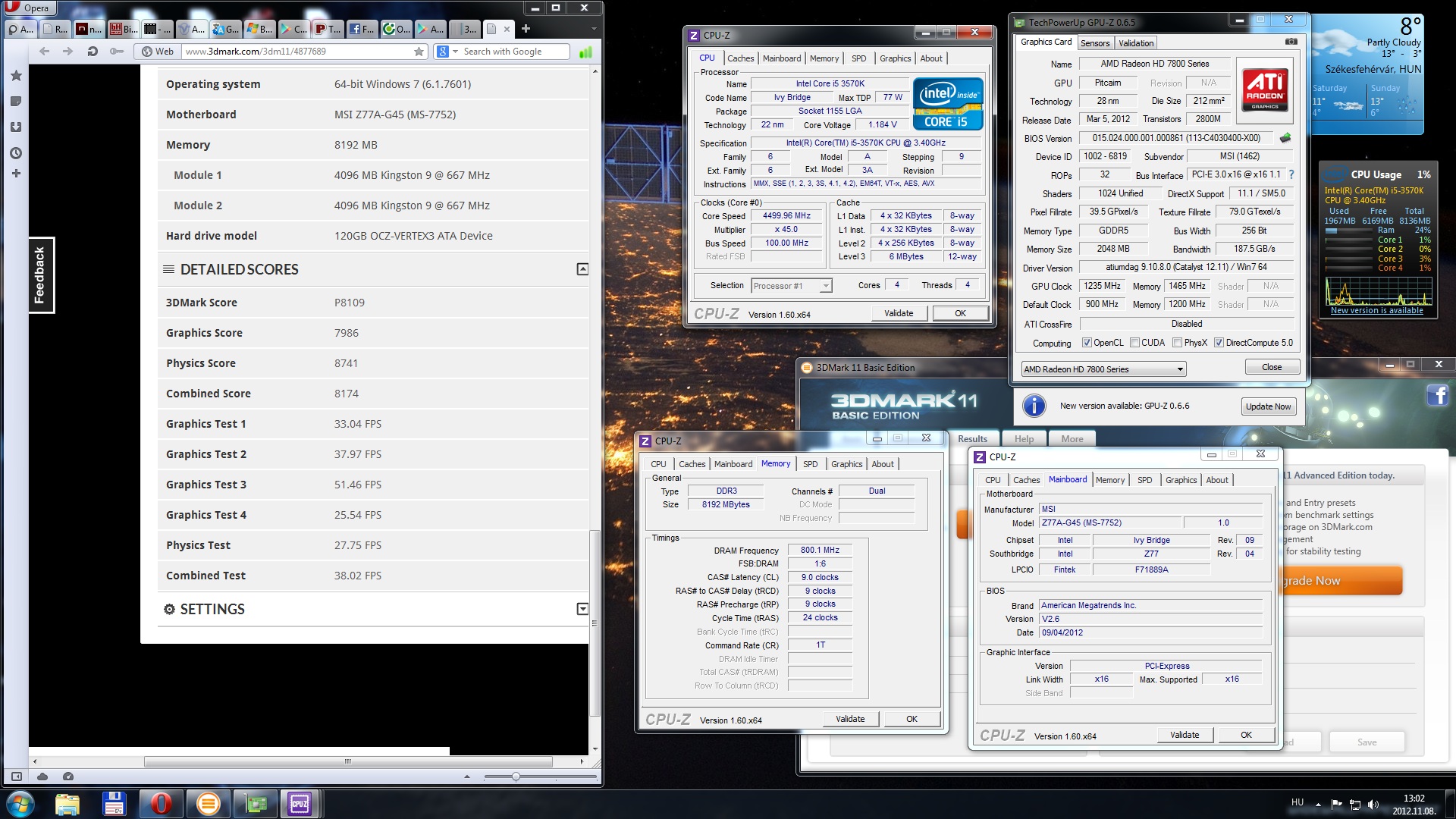1456x819 pixels.
Task: Go forward in Opera browser
Action: (x=68, y=52)
